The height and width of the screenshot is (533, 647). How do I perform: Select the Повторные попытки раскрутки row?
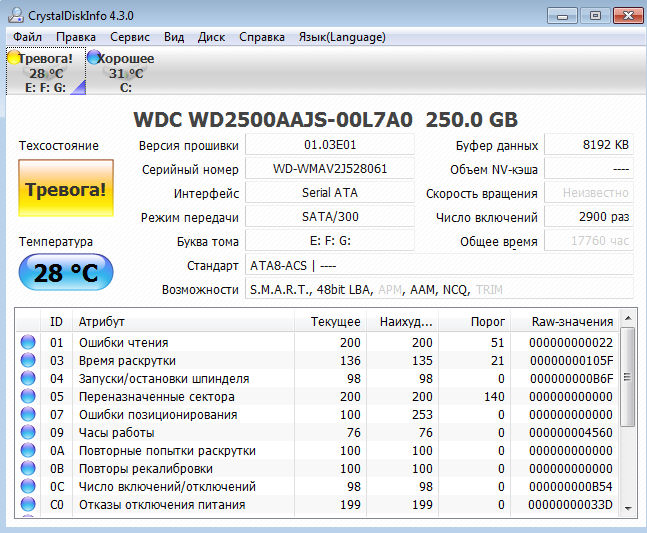pos(317,450)
